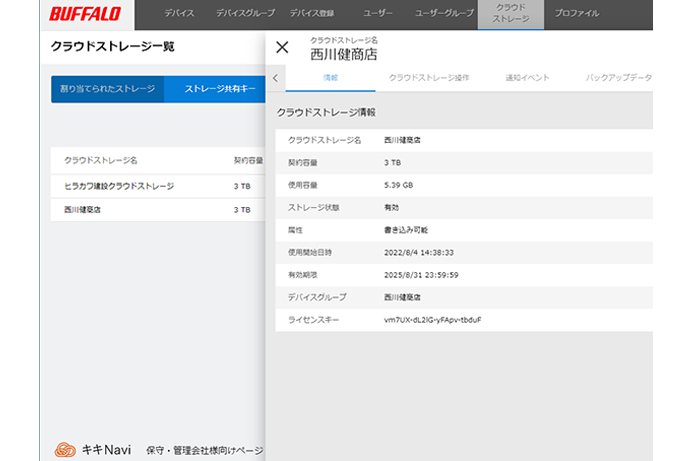Open the デバイス登録 menu
The image size is (692, 461).
coord(312,13)
